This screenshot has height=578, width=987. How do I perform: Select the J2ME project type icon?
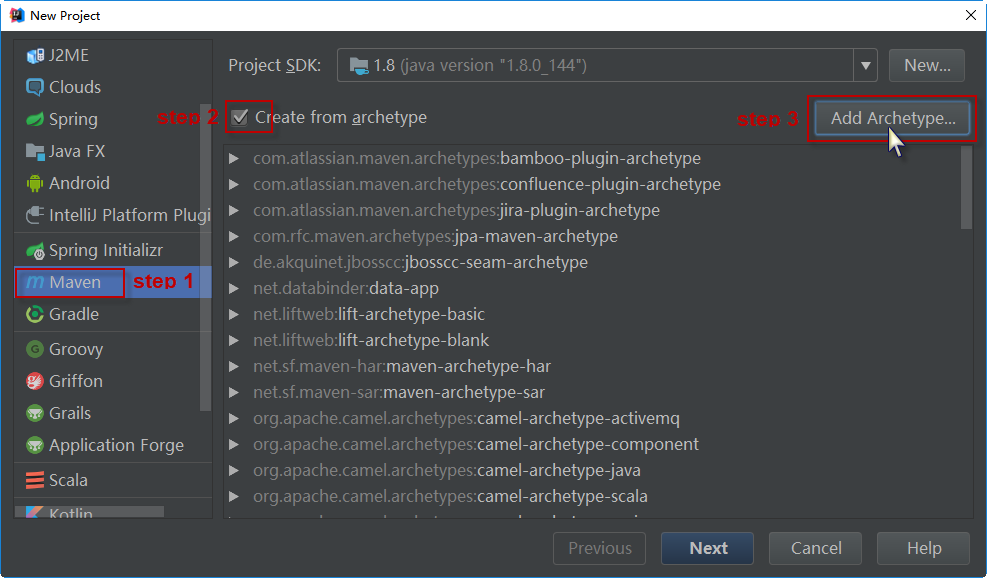(x=35, y=55)
